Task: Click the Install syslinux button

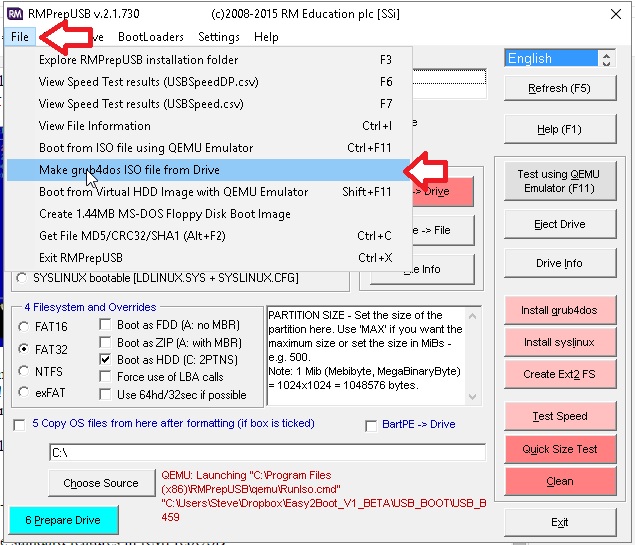Action: [x=560, y=343]
